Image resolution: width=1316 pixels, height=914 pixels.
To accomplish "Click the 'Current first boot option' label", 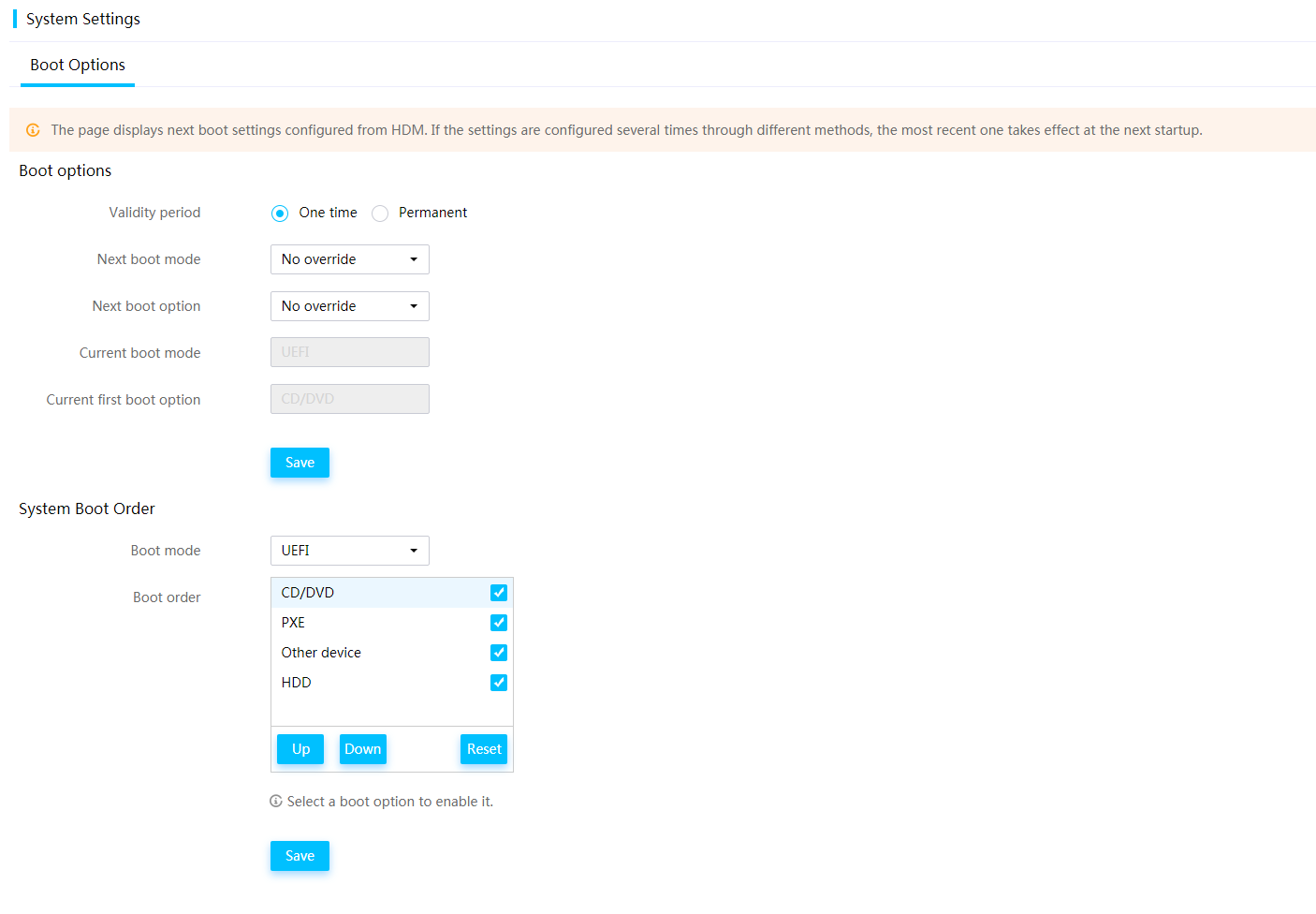I will pyautogui.click(x=124, y=400).
